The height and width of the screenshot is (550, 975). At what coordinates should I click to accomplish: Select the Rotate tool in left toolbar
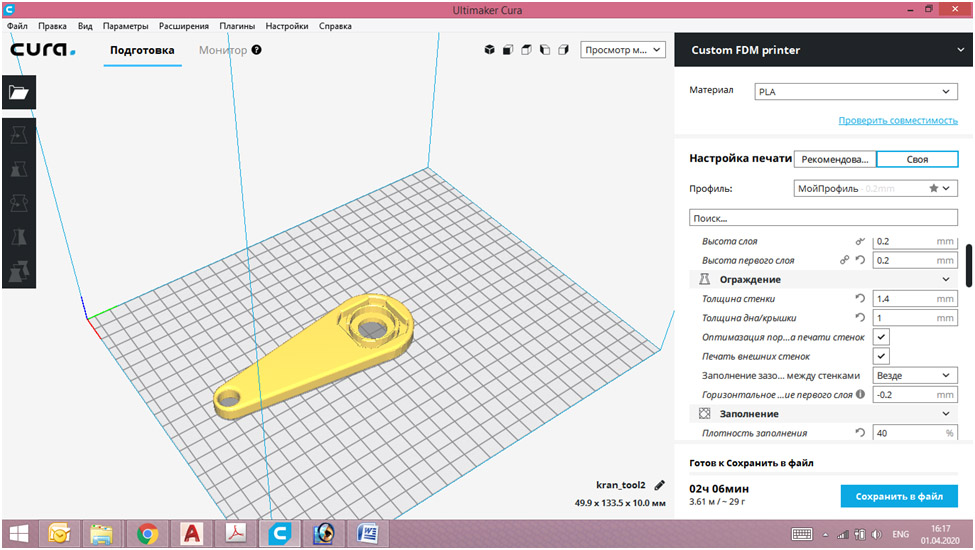[x=19, y=203]
